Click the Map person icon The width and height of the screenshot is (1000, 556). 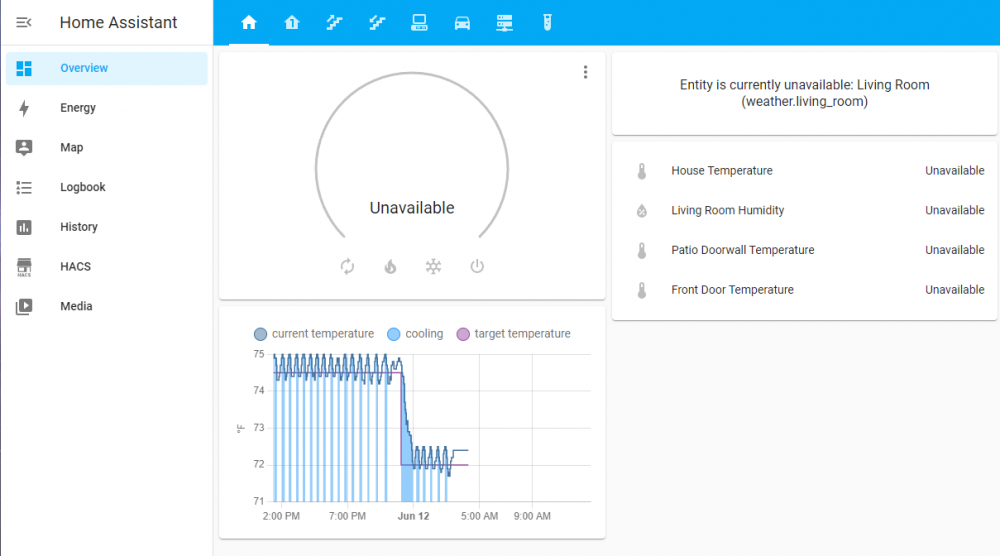click(24, 147)
